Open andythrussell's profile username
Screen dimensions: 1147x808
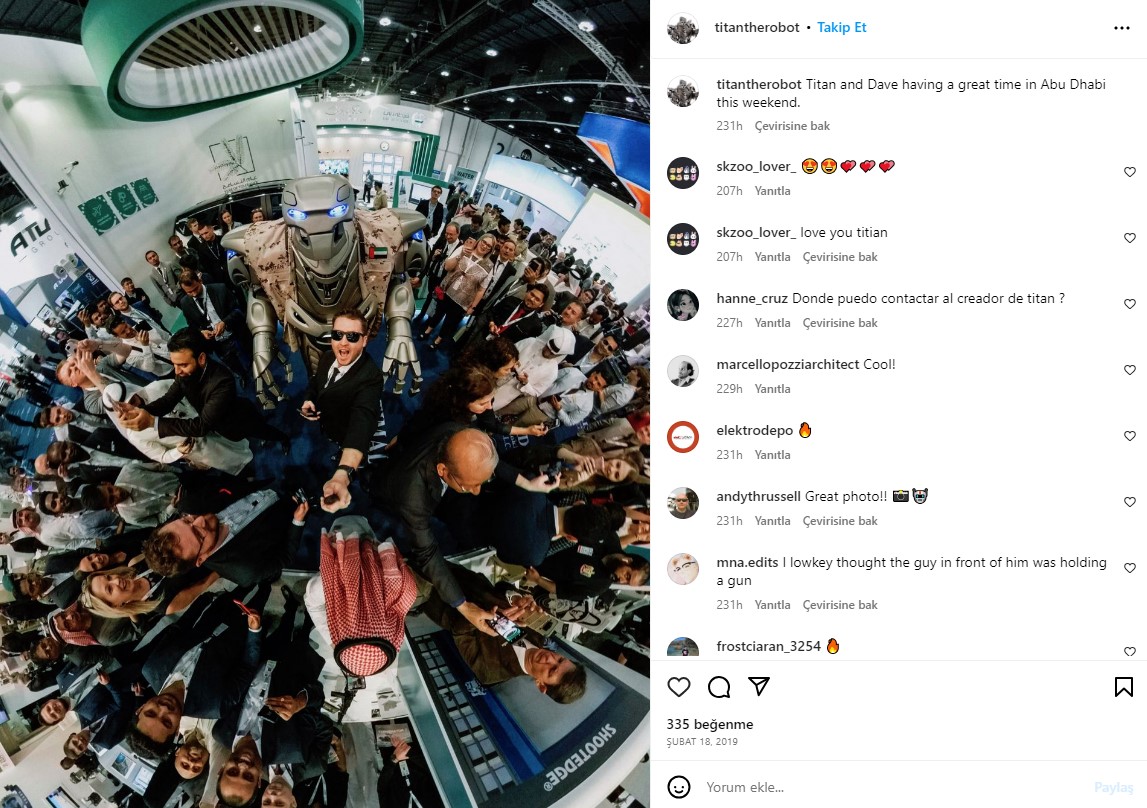(x=759, y=496)
